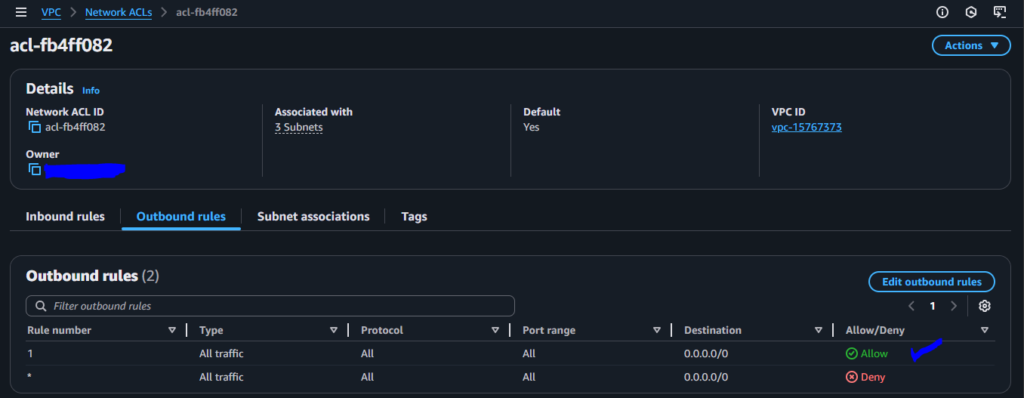Click Edit outbound rules button

(931, 282)
